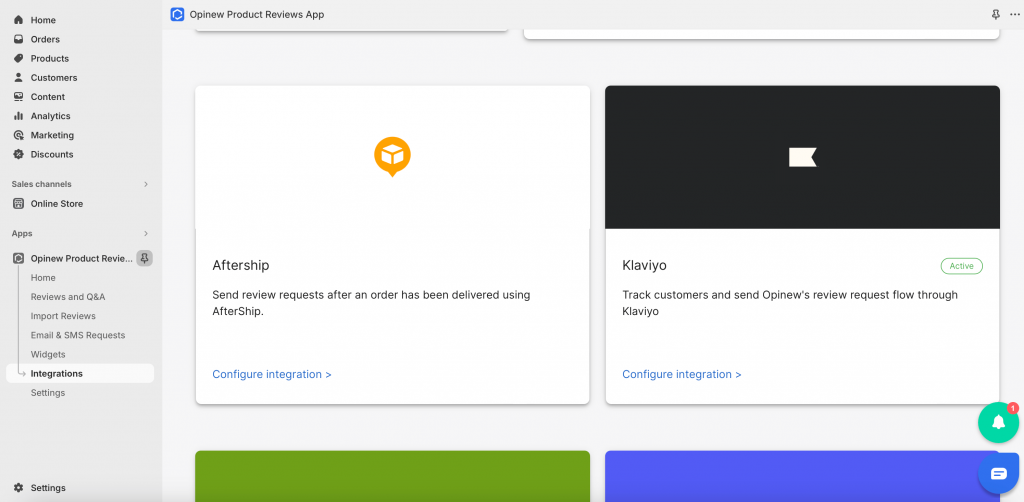Viewport: 1024px width, 502px height.
Task: Click the Marketing target icon
Action: pos(18,135)
